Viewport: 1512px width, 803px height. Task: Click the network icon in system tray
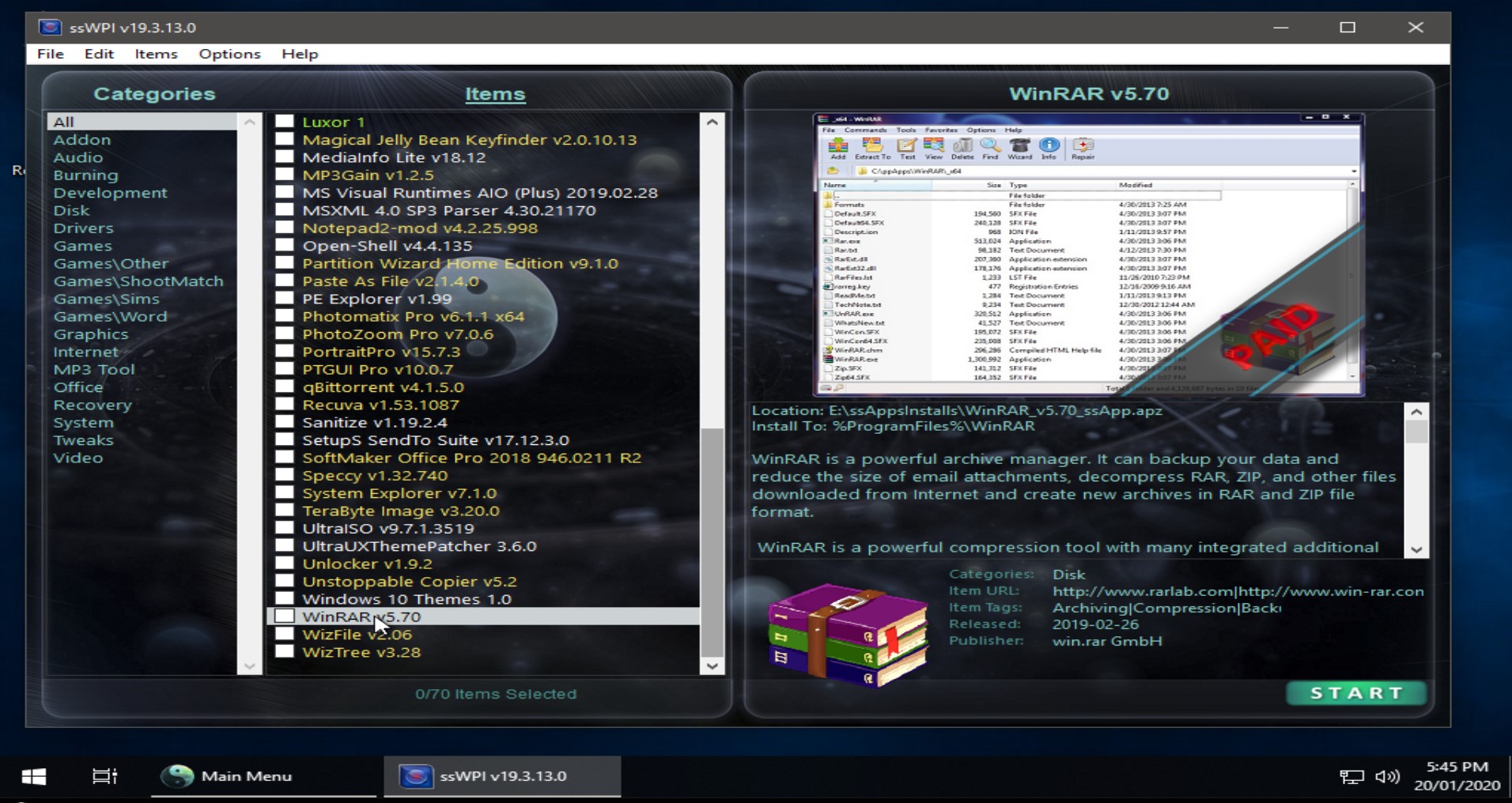coord(1351,777)
